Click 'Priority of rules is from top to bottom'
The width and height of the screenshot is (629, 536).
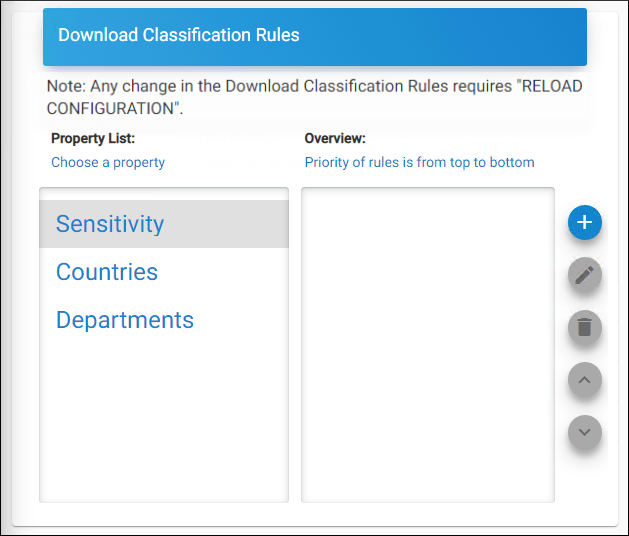[x=419, y=162]
